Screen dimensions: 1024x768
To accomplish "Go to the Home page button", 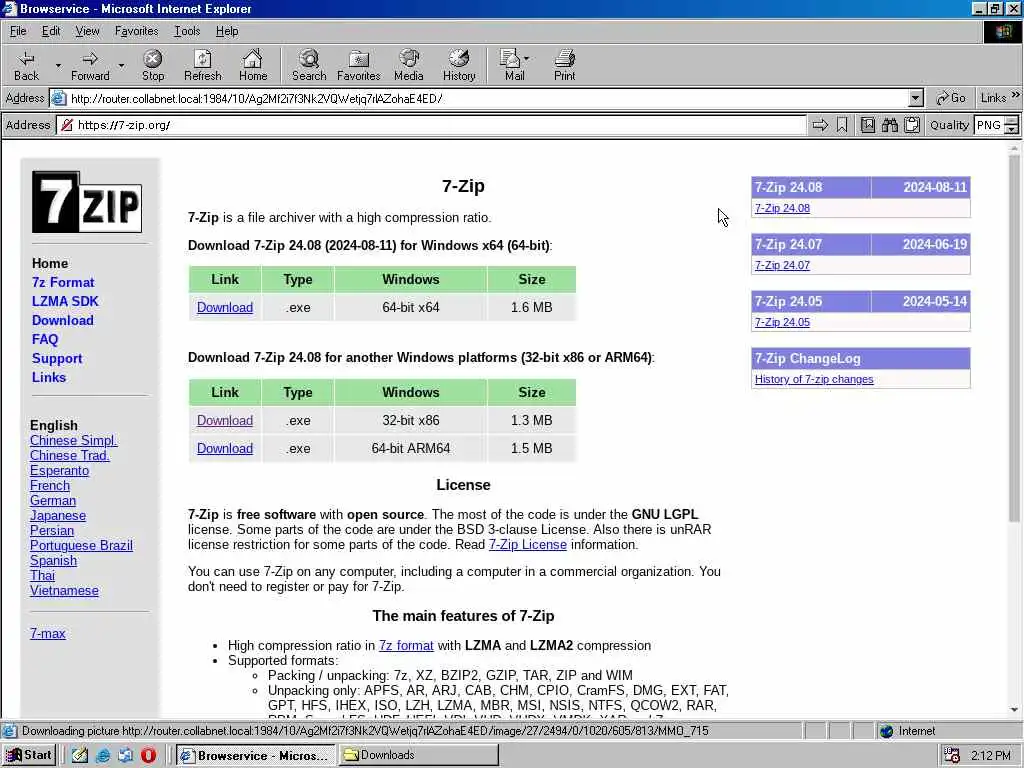I will pos(253,65).
